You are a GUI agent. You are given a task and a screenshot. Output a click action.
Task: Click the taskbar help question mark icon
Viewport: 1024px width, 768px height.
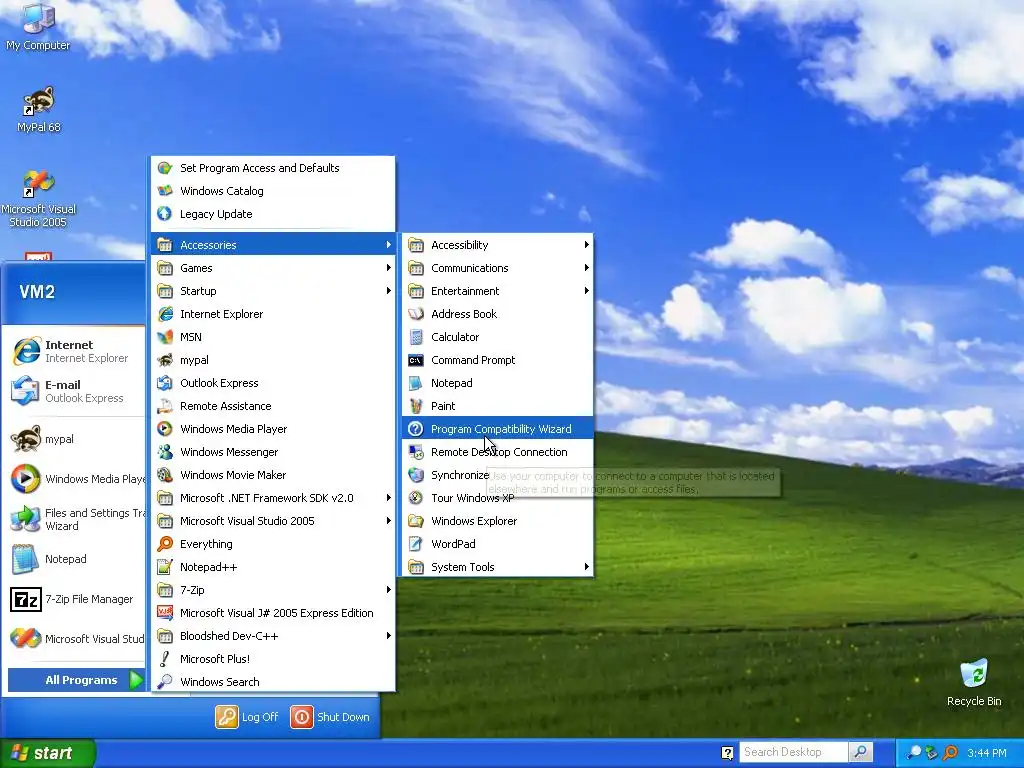[x=727, y=753]
